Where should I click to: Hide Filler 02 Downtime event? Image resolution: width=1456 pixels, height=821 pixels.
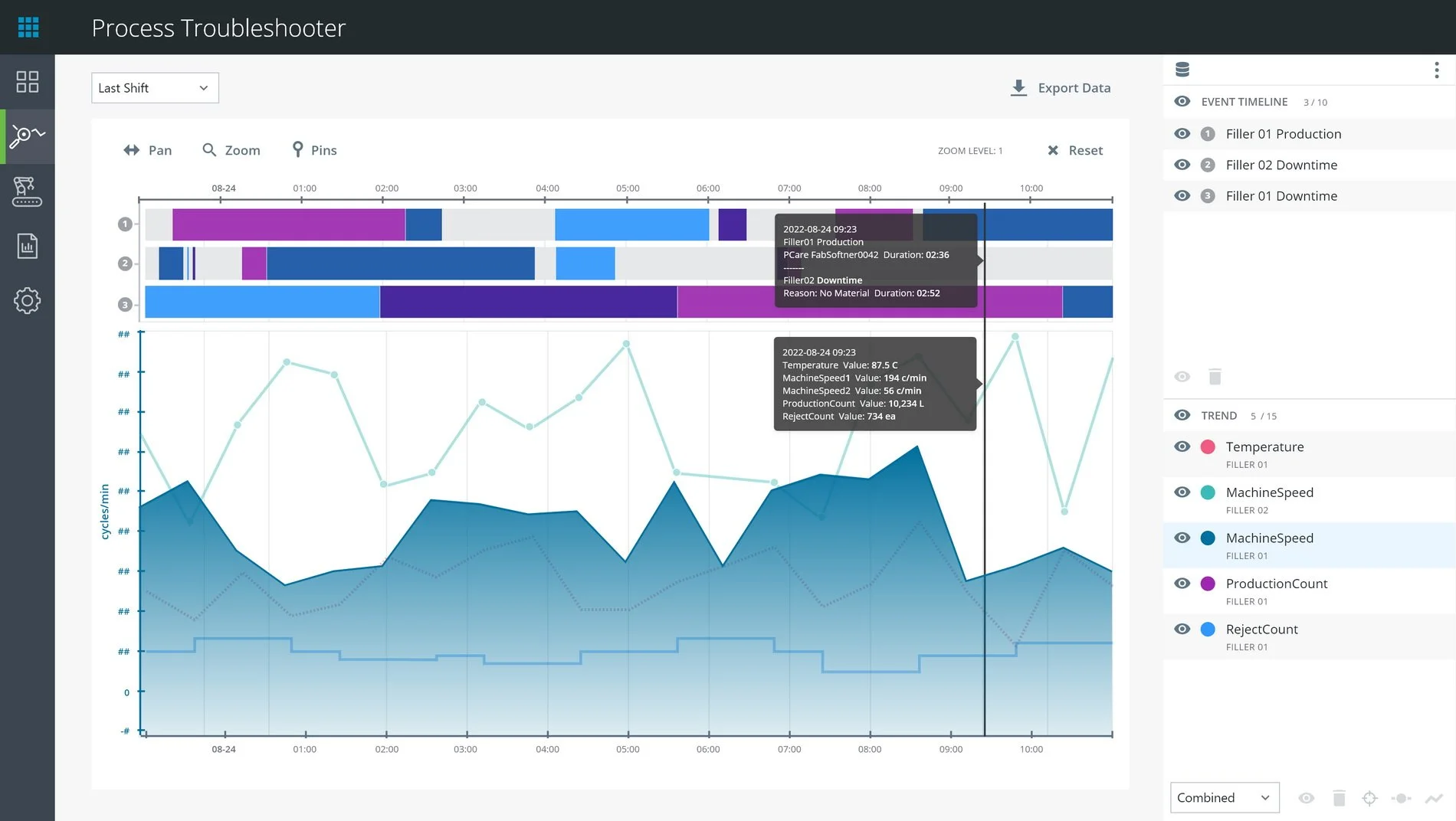[x=1182, y=165]
